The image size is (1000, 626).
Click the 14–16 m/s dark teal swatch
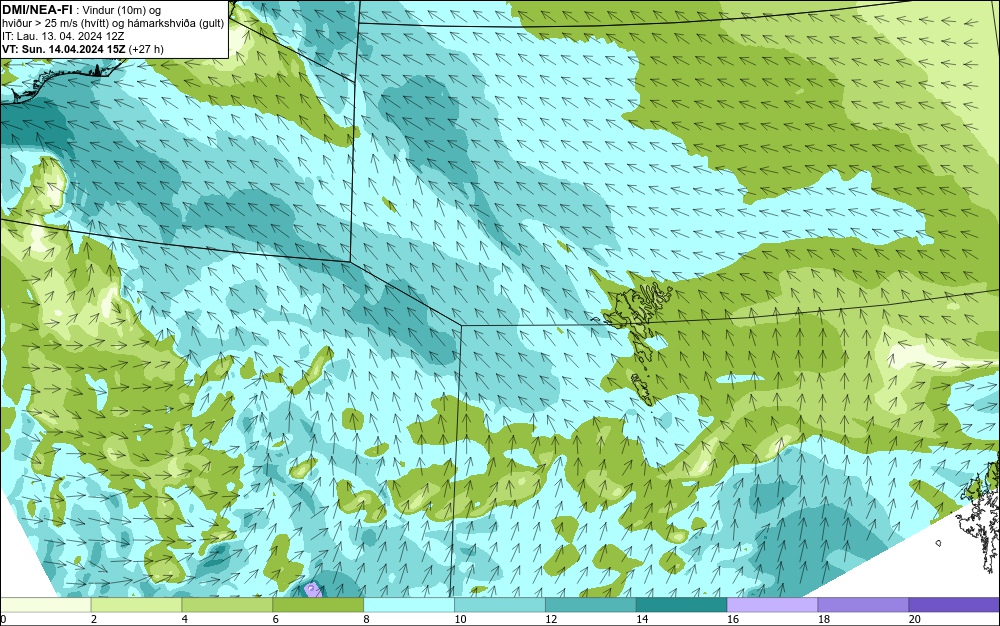682,604
